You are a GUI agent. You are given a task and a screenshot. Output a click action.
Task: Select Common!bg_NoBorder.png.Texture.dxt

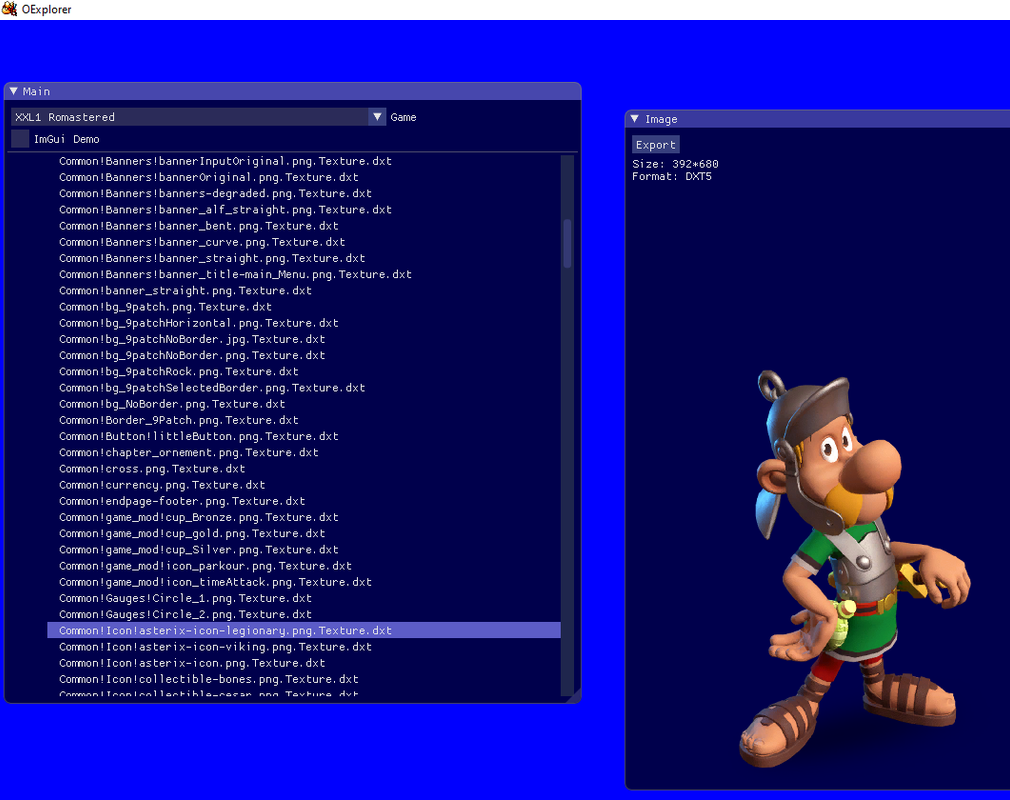point(303,404)
